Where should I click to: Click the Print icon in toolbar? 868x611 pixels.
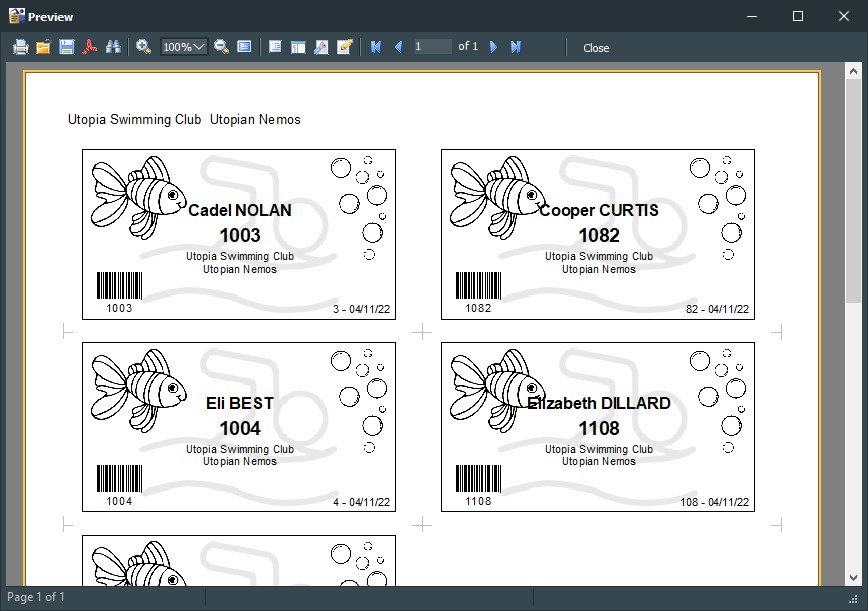click(x=20, y=47)
